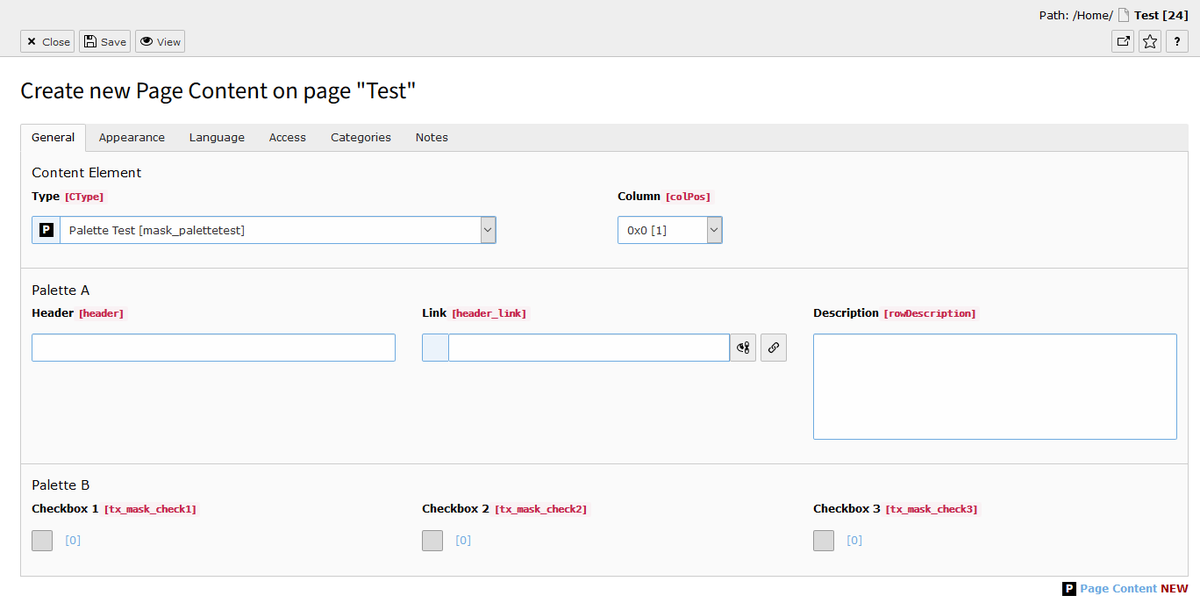Viewport: 1200px width, 610px height.
Task: Save the new page content
Action: tap(105, 42)
